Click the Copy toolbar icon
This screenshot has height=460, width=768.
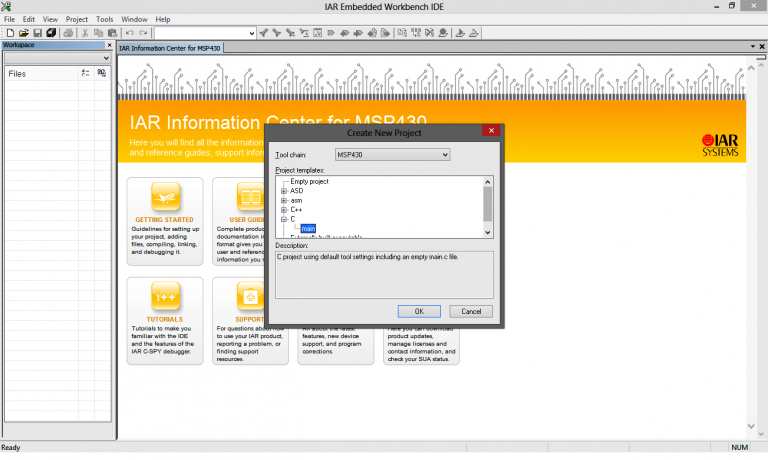click(x=98, y=33)
